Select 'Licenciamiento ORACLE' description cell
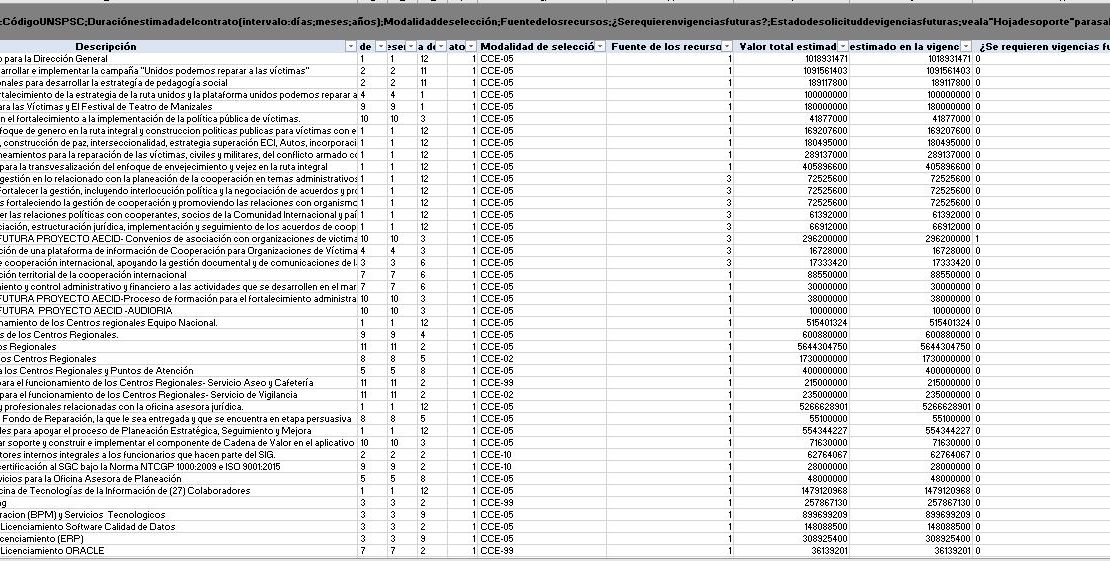 point(178,551)
